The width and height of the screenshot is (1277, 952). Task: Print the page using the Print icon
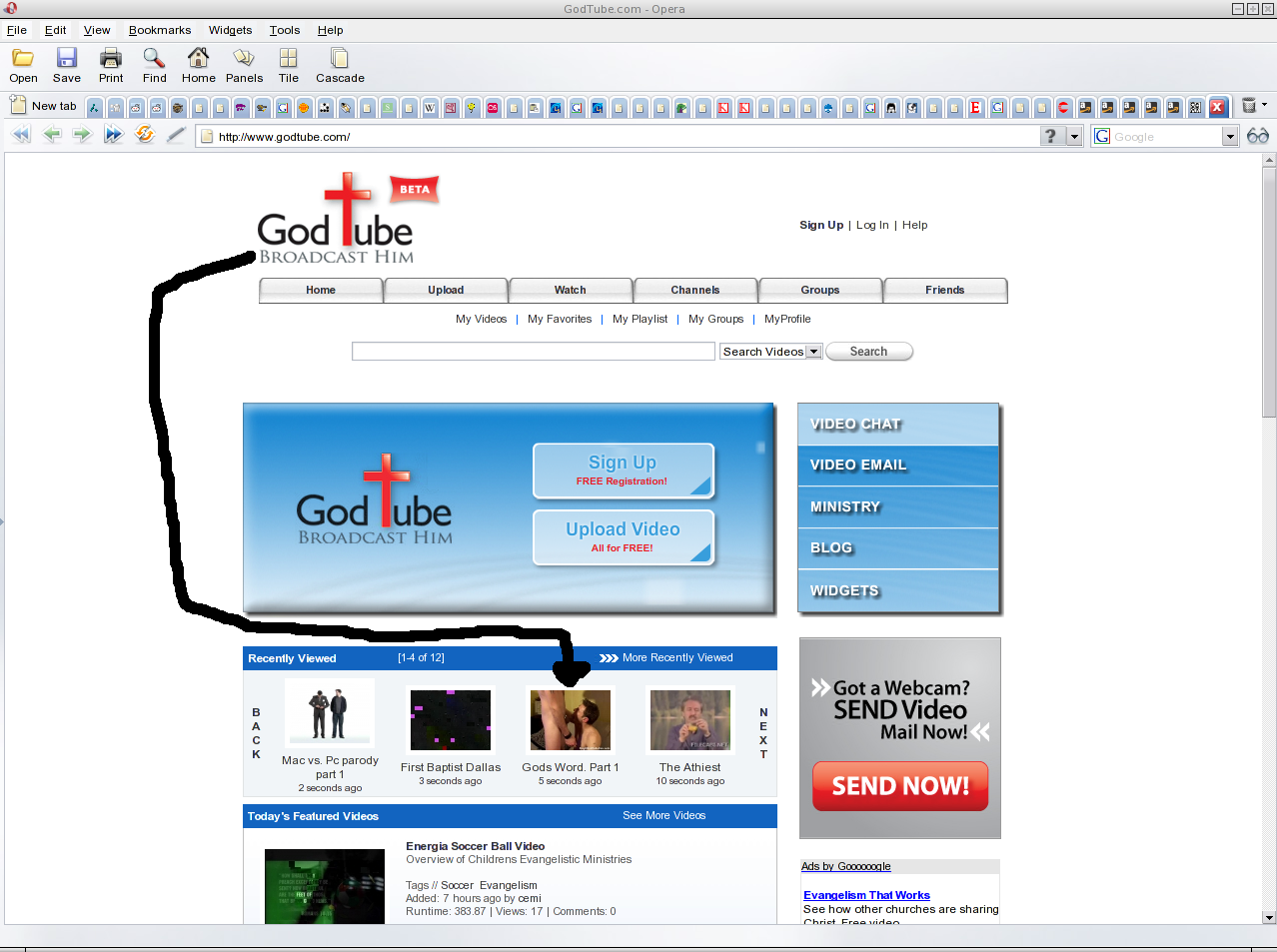(x=111, y=65)
